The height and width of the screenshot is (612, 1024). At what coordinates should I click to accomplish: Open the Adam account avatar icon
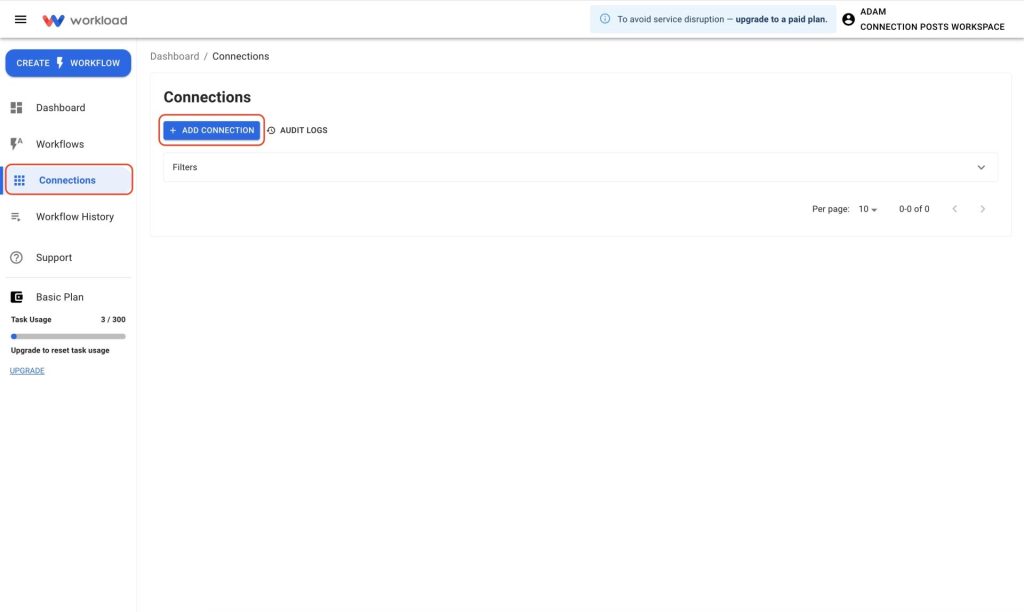click(848, 20)
